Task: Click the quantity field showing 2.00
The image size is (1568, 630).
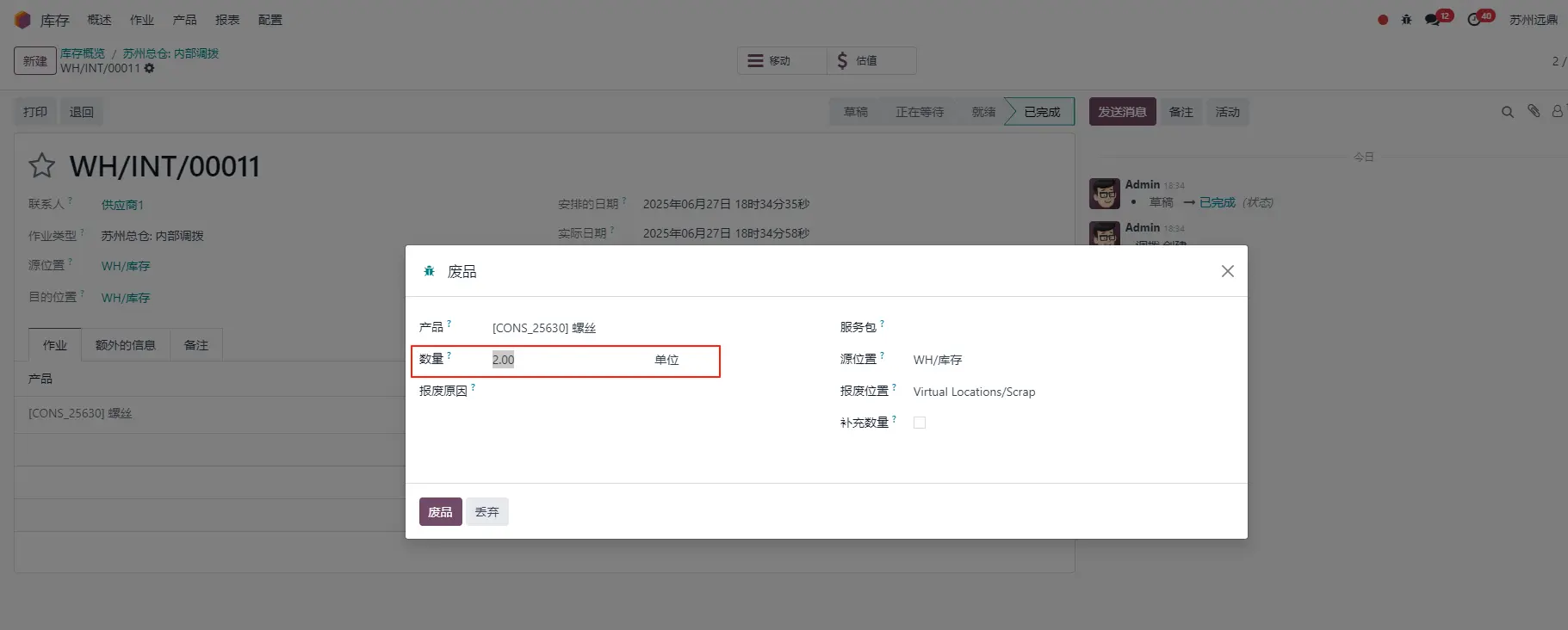Action: coord(568,360)
